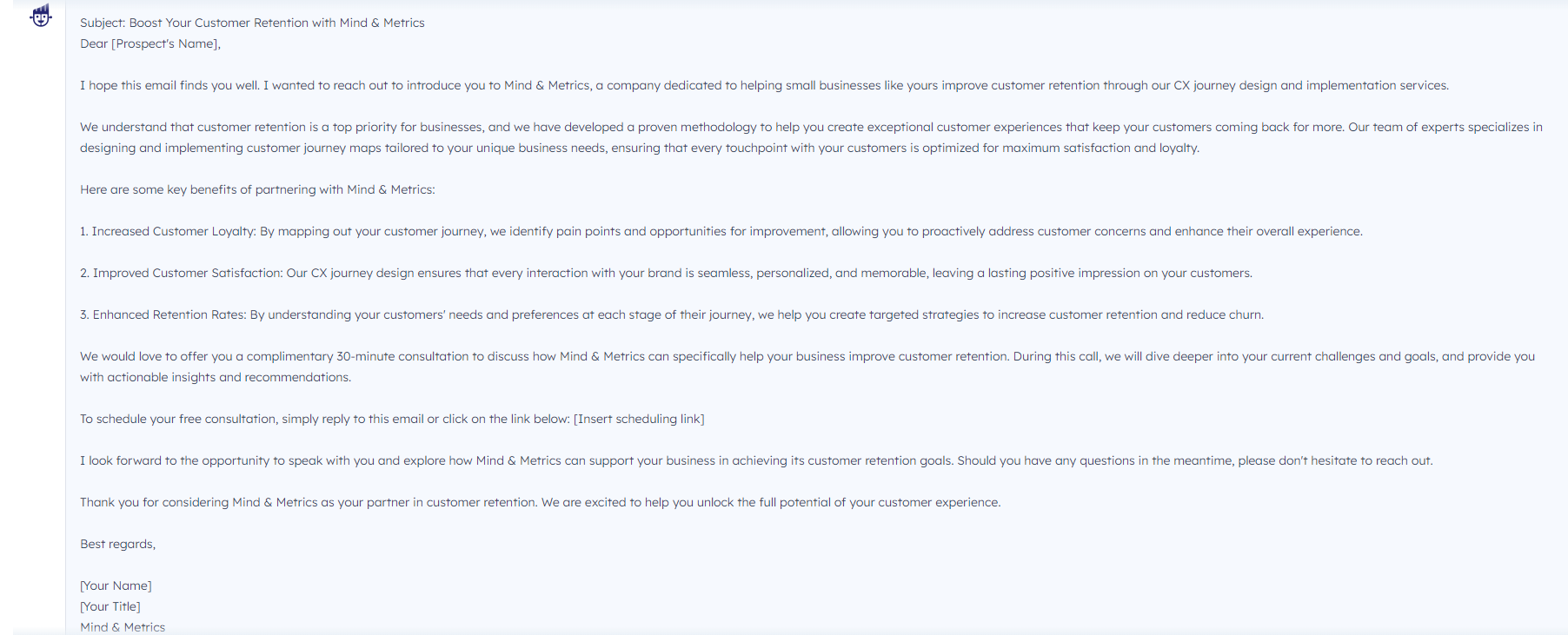Click 'Thank you for considering Mind & Metrics' line
The image size is (1568, 635).
click(x=540, y=502)
